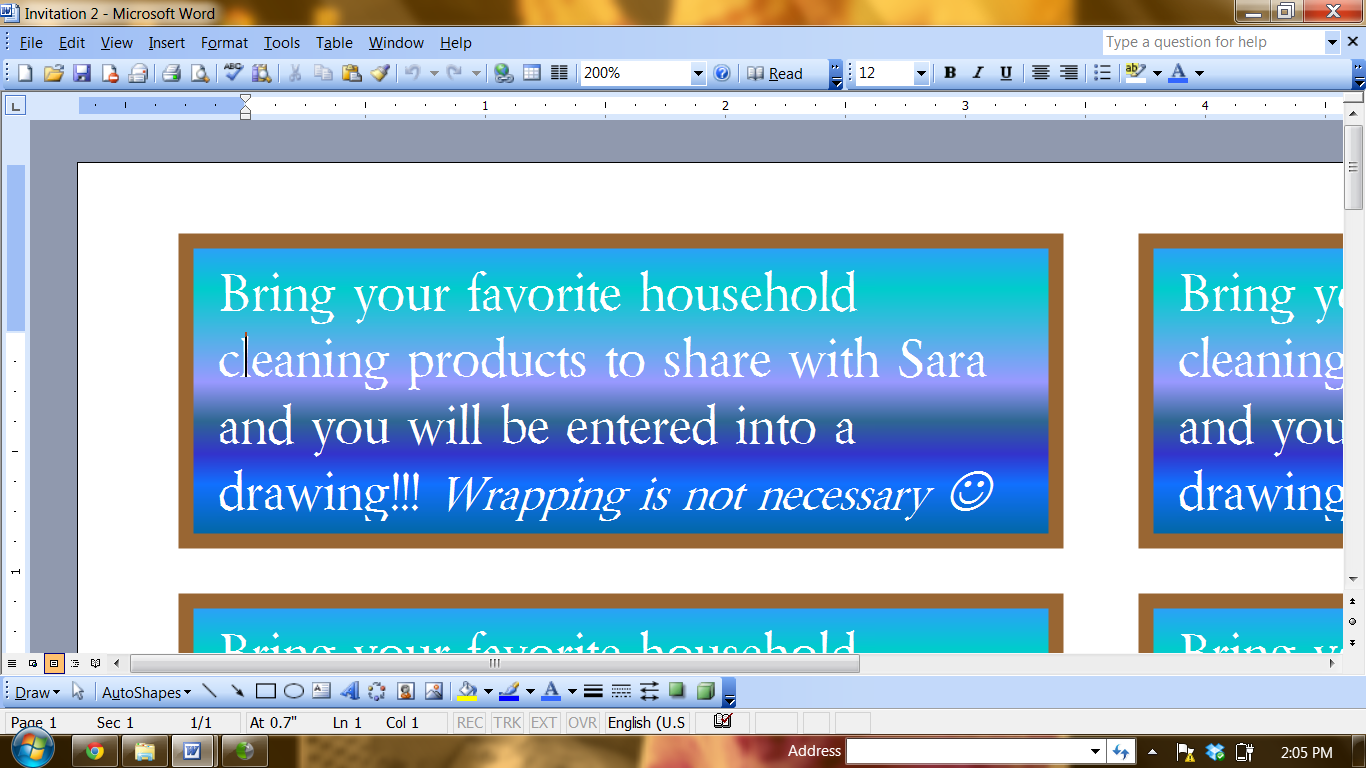
Task: Open the Font Size 12 dropdown
Action: click(x=921, y=73)
